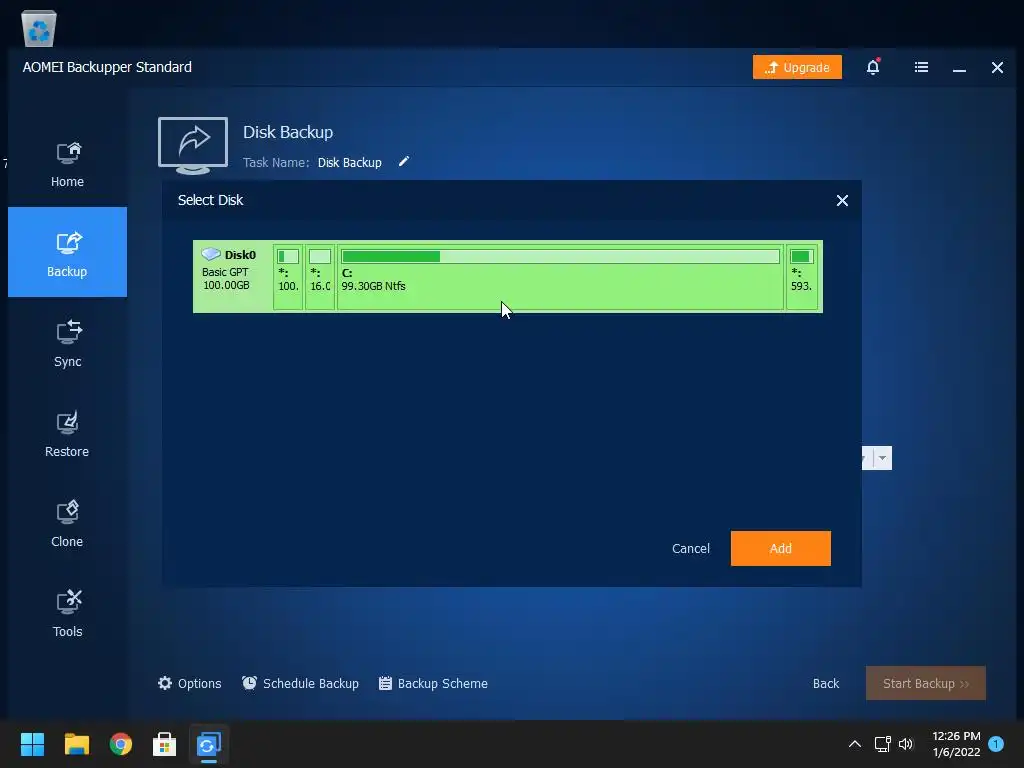Open the Sync section

(x=67, y=344)
